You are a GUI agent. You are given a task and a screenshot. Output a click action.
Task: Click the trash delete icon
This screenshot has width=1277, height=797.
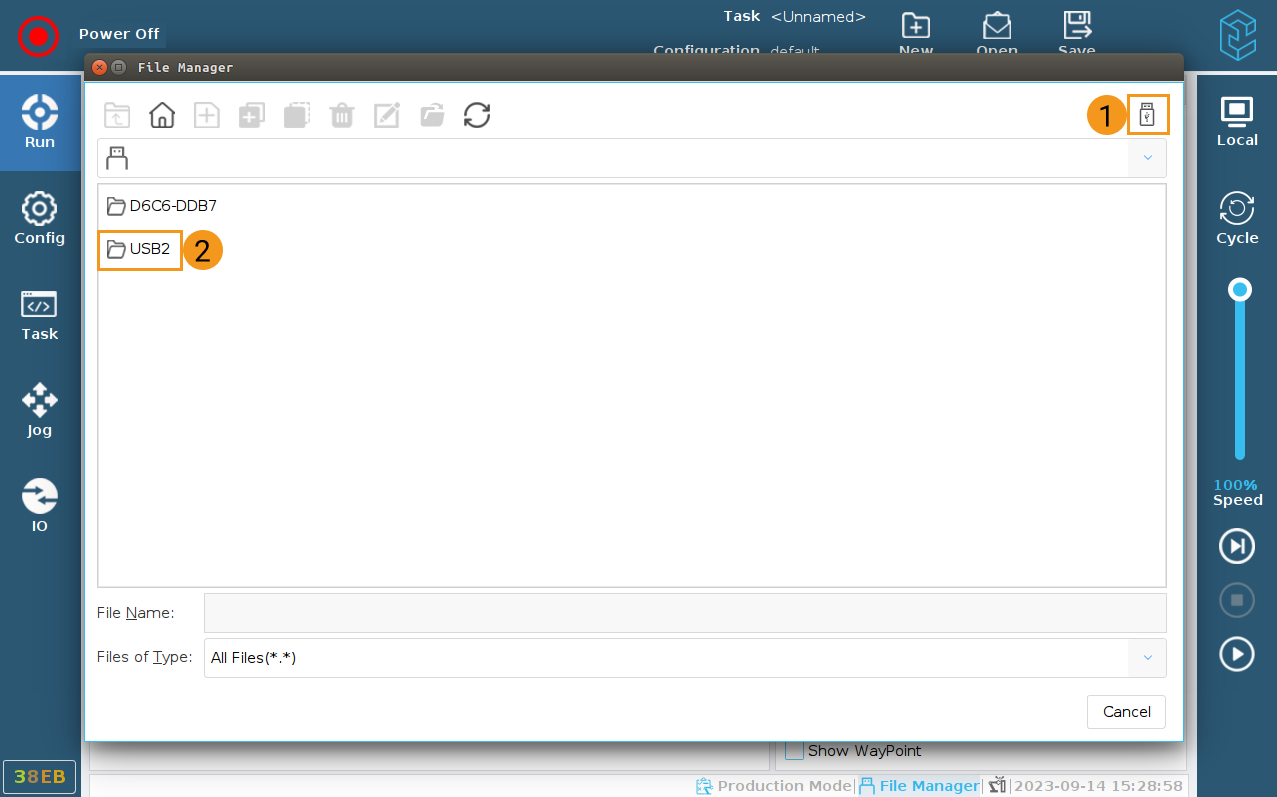[x=342, y=115]
